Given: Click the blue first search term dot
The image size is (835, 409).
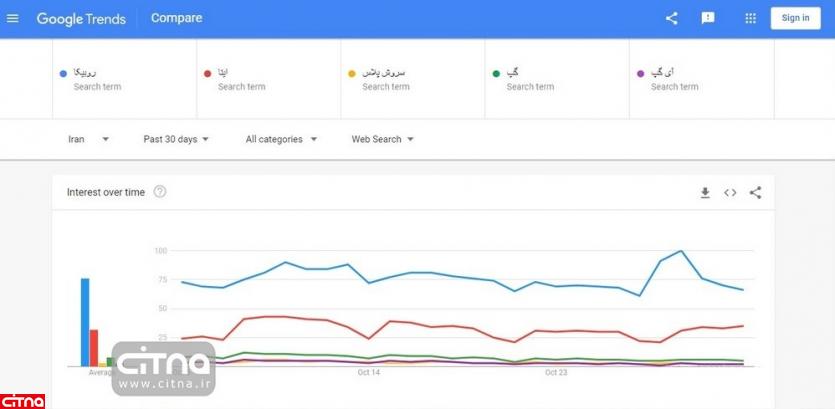Looking at the screenshot, I should click(x=63, y=73).
